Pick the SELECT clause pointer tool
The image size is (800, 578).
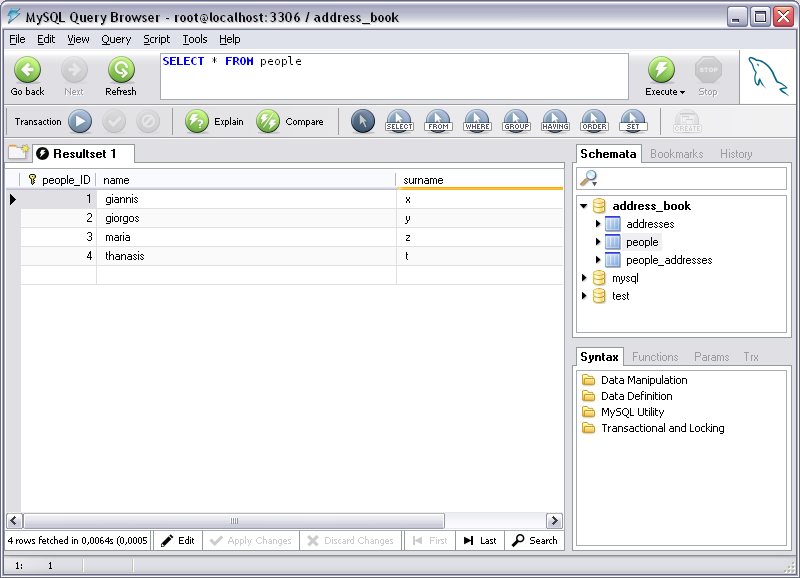[x=399, y=121]
